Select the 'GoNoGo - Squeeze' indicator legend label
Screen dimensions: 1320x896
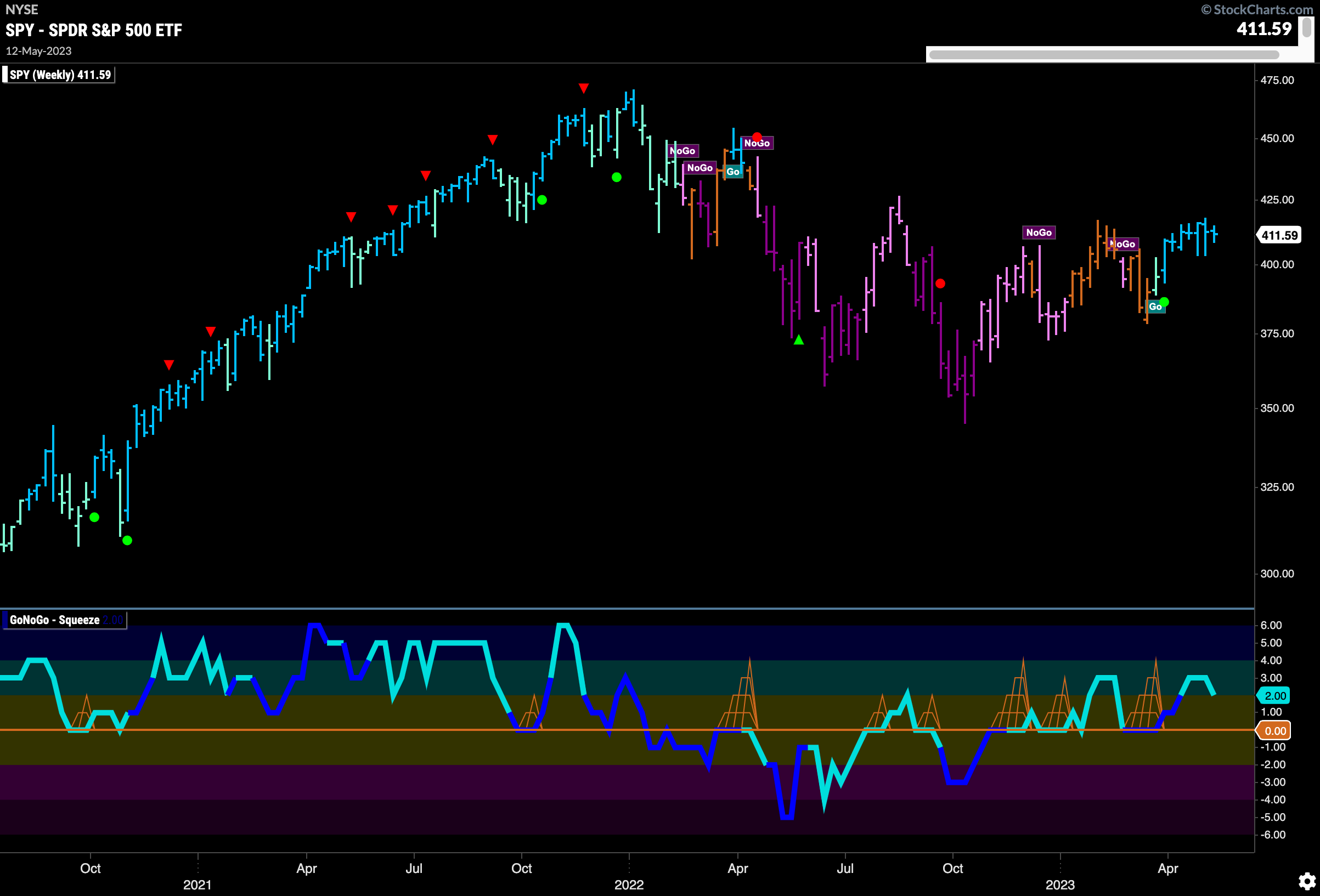point(64,620)
